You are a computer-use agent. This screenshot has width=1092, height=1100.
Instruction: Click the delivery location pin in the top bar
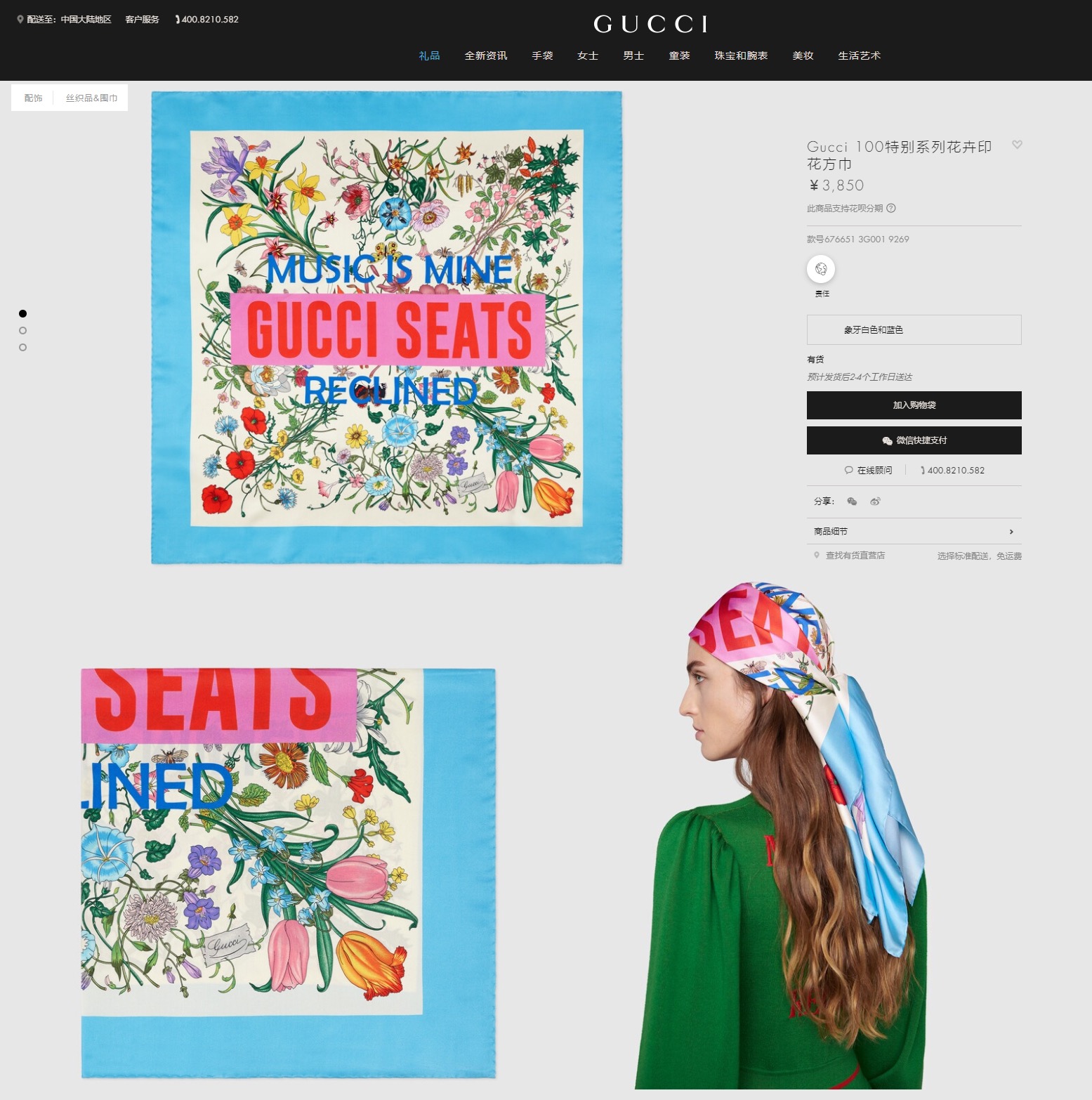coord(20,20)
